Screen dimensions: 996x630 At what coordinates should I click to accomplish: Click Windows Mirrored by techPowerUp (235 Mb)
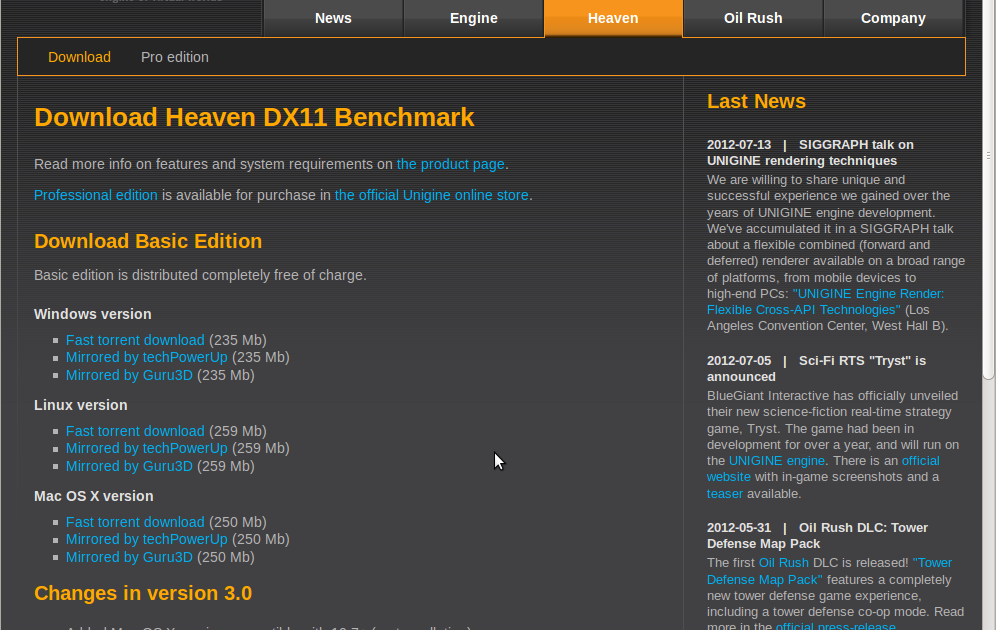(147, 358)
